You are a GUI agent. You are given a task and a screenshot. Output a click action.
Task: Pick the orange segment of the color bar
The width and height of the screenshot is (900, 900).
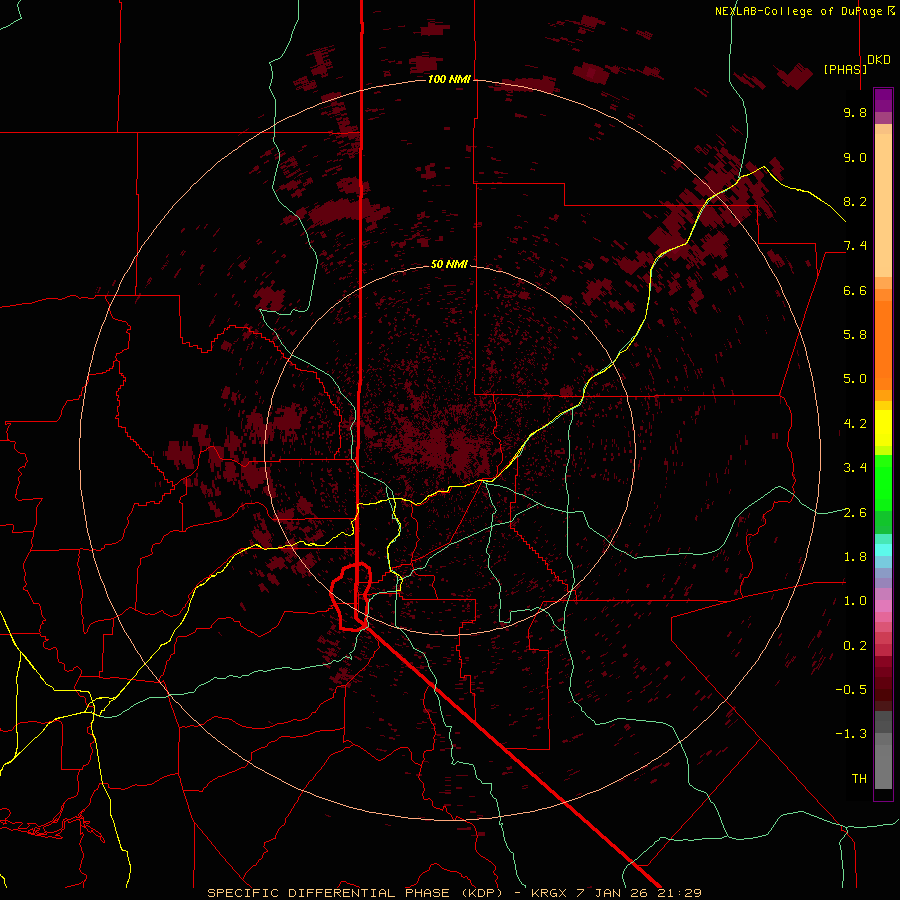[883, 344]
